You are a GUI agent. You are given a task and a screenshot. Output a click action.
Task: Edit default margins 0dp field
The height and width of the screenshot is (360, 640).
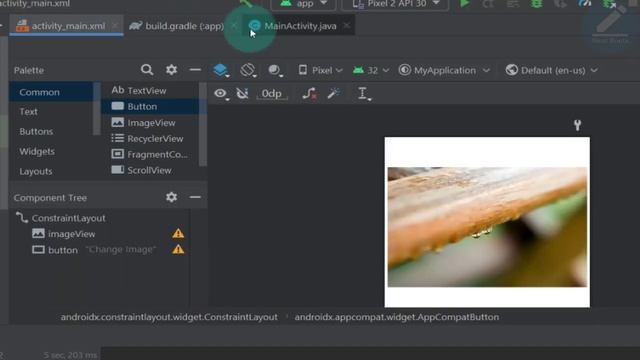(272, 93)
